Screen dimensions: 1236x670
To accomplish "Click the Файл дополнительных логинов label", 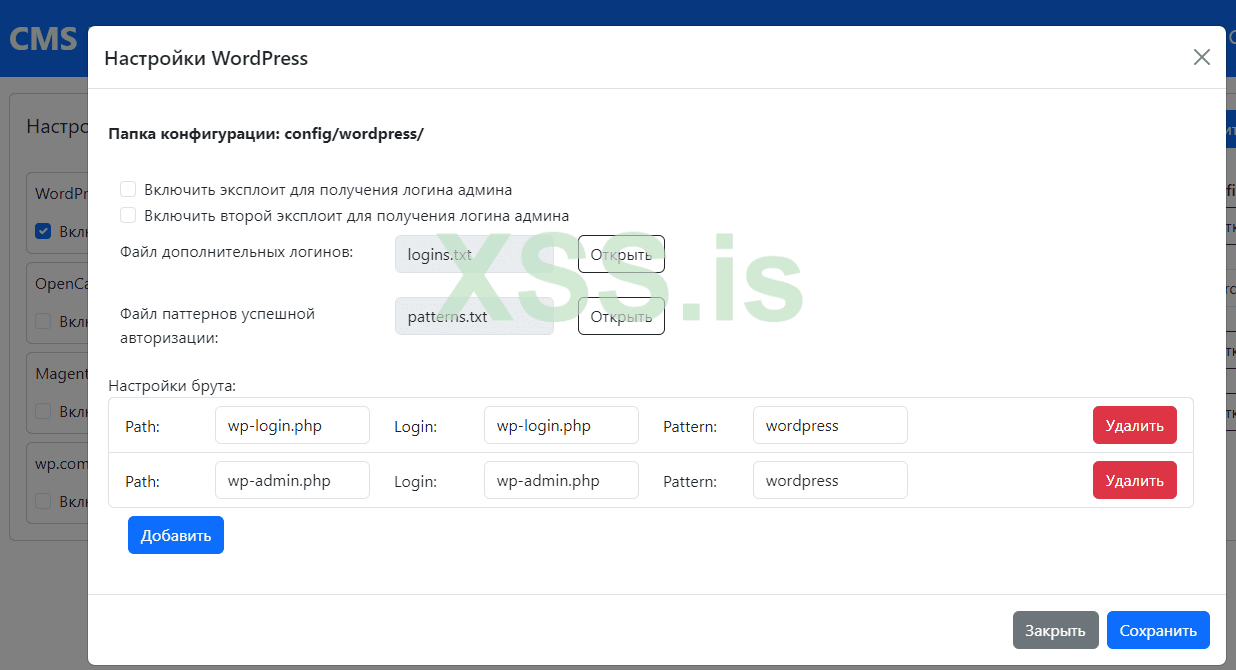I will click(236, 252).
